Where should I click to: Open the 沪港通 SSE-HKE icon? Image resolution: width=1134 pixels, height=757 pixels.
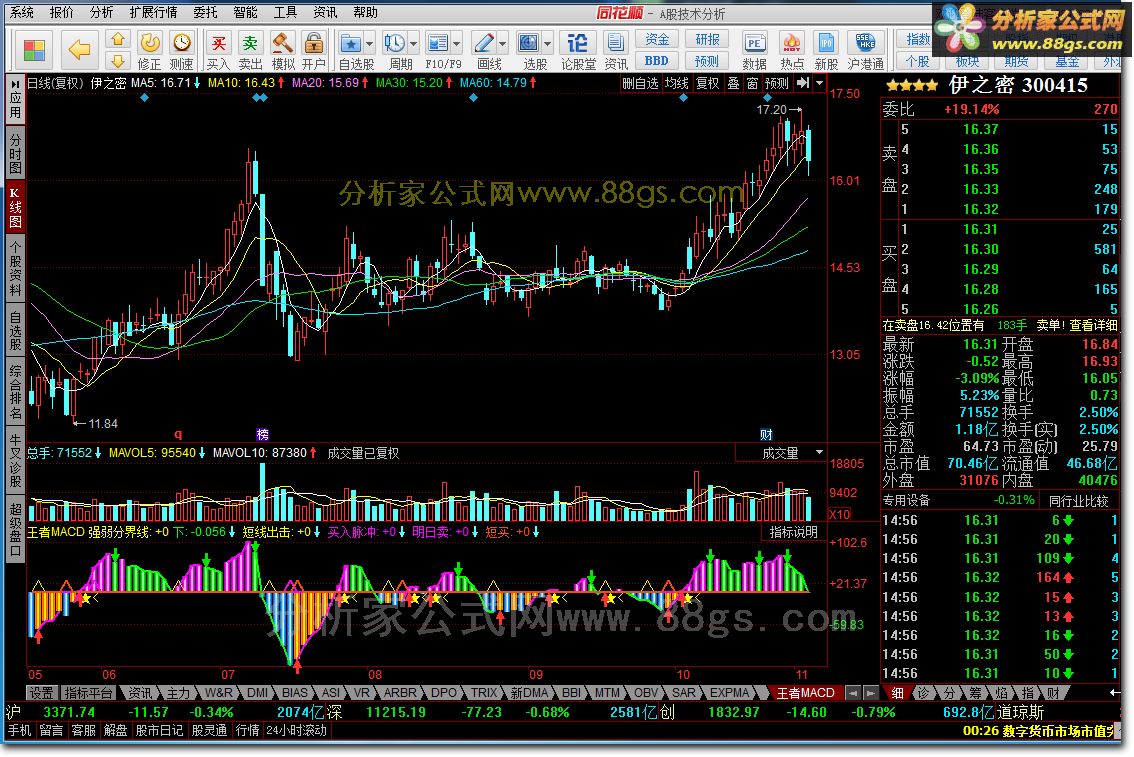(x=866, y=51)
